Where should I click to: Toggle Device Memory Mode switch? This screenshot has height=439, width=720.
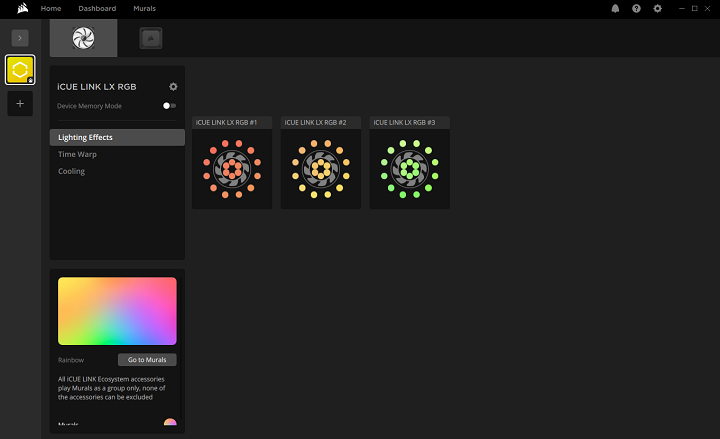click(x=169, y=105)
